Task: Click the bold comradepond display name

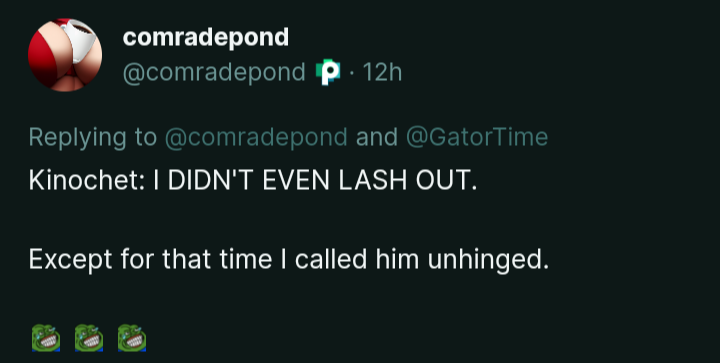Action: 206,38
